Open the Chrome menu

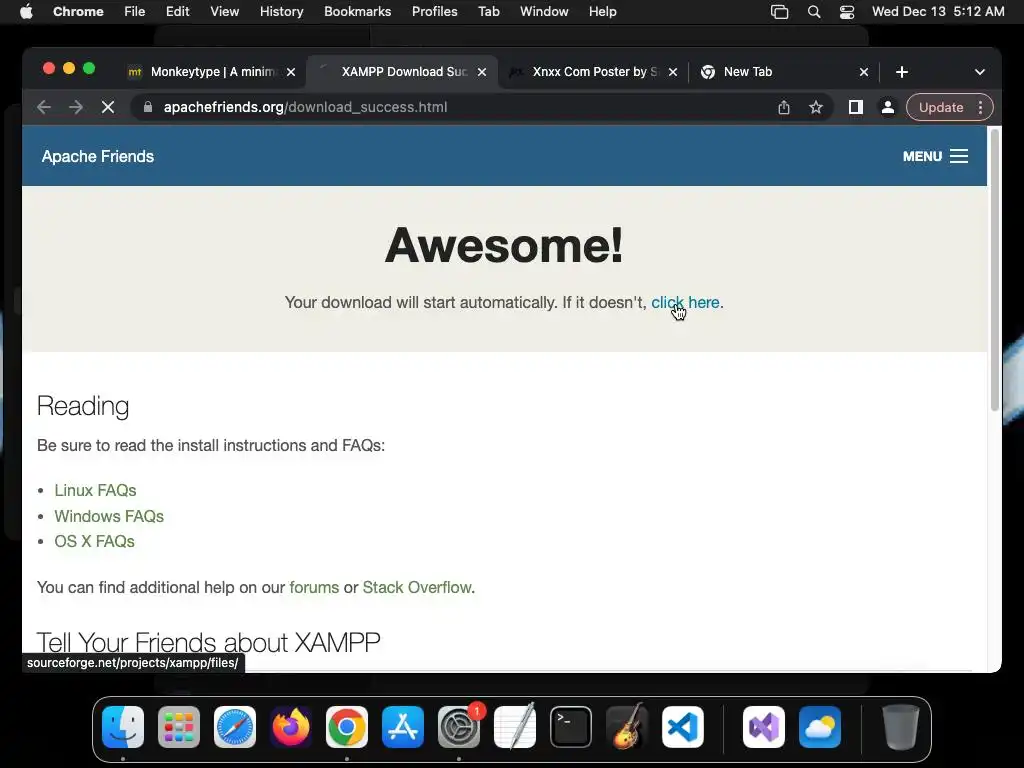coord(78,12)
